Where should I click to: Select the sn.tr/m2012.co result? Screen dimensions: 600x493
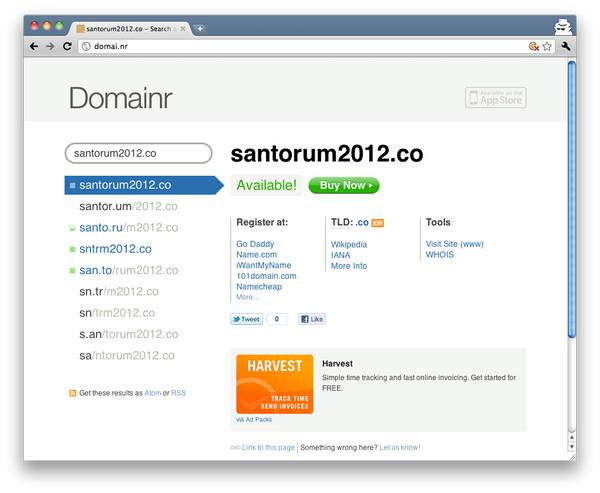coord(119,292)
